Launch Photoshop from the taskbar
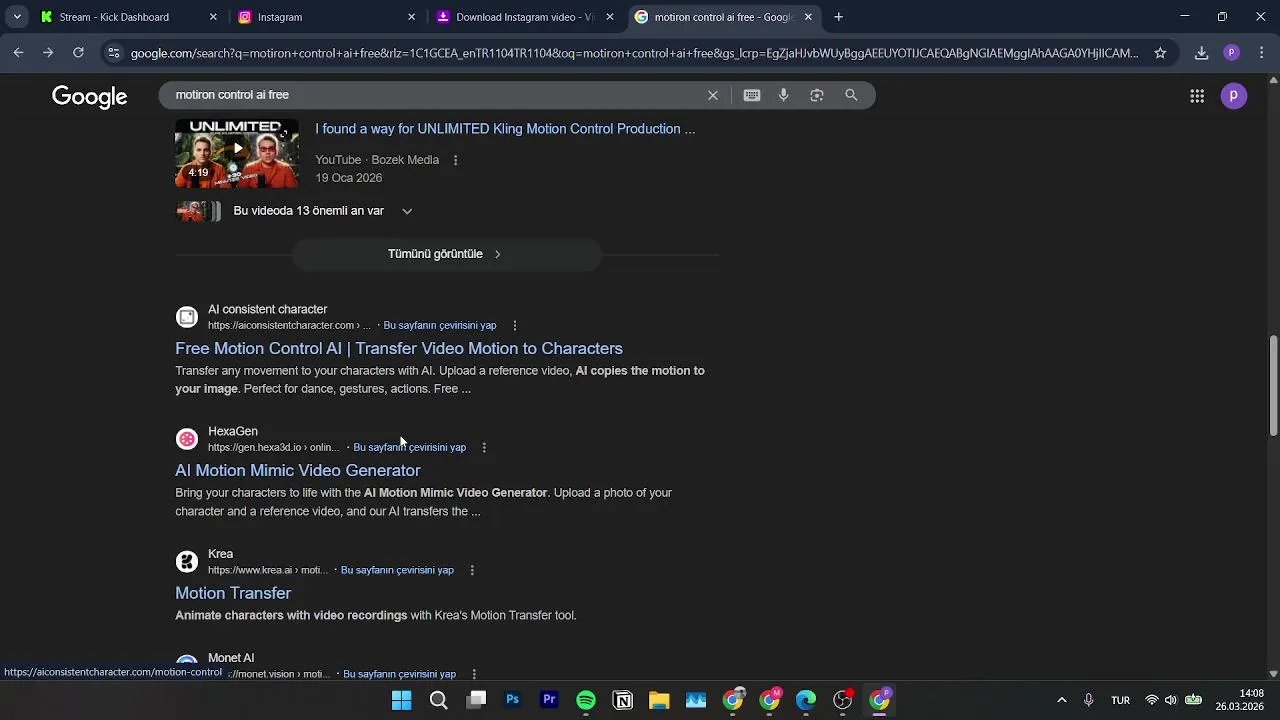The image size is (1280, 720). [512, 700]
